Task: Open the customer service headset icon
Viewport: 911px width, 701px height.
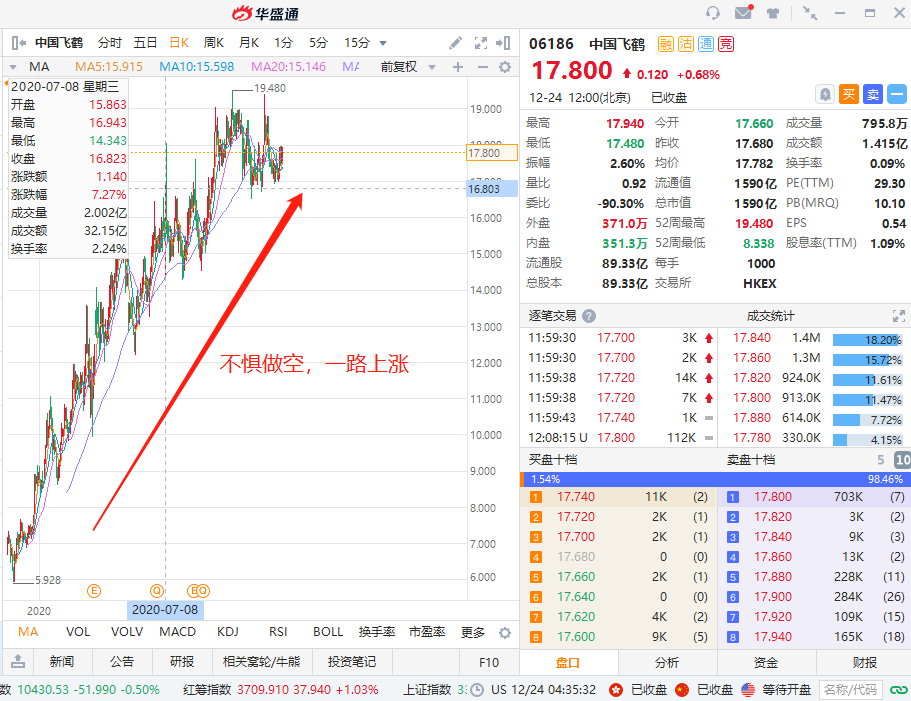Action: [x=712, y=13]
